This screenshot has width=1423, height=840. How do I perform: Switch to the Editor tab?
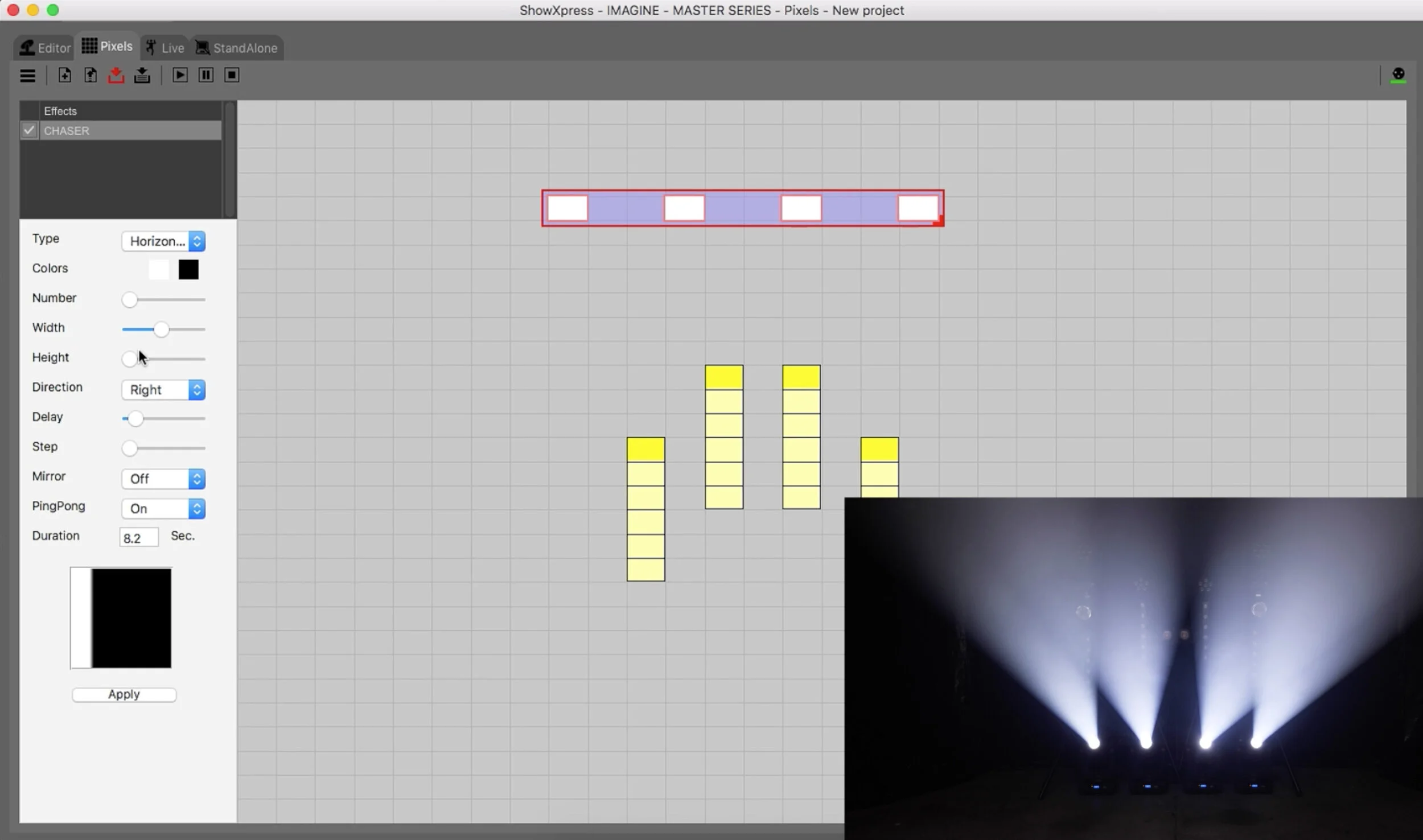pos(45,48)
